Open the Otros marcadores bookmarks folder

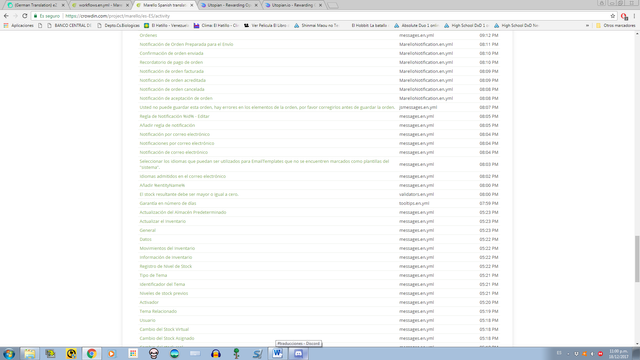point(616,25)
